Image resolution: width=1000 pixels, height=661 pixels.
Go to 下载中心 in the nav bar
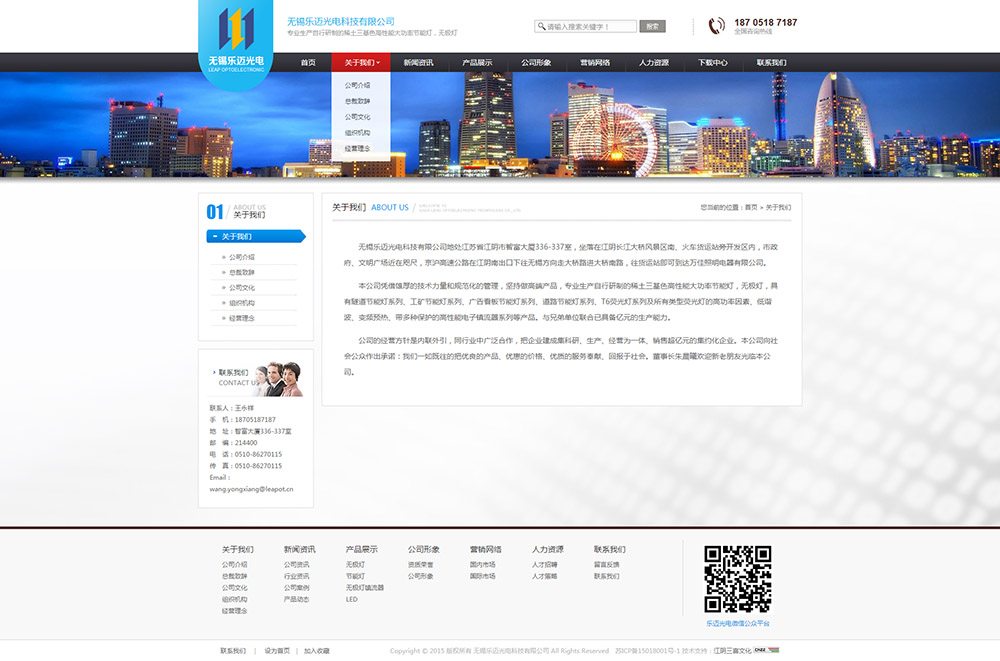coord(713,62)
